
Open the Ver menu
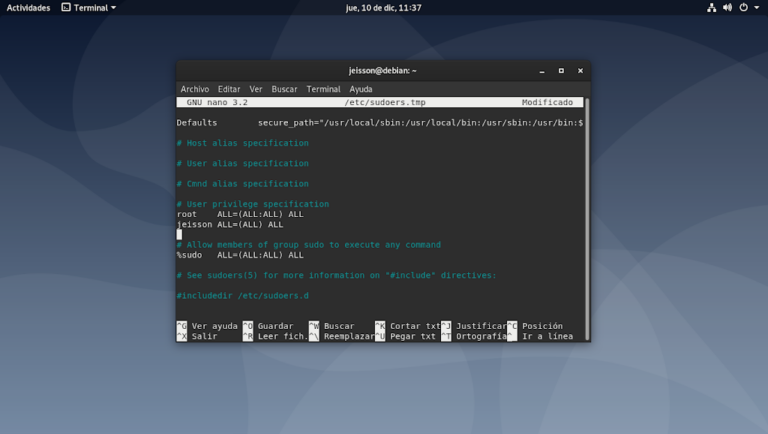point(256,89)
